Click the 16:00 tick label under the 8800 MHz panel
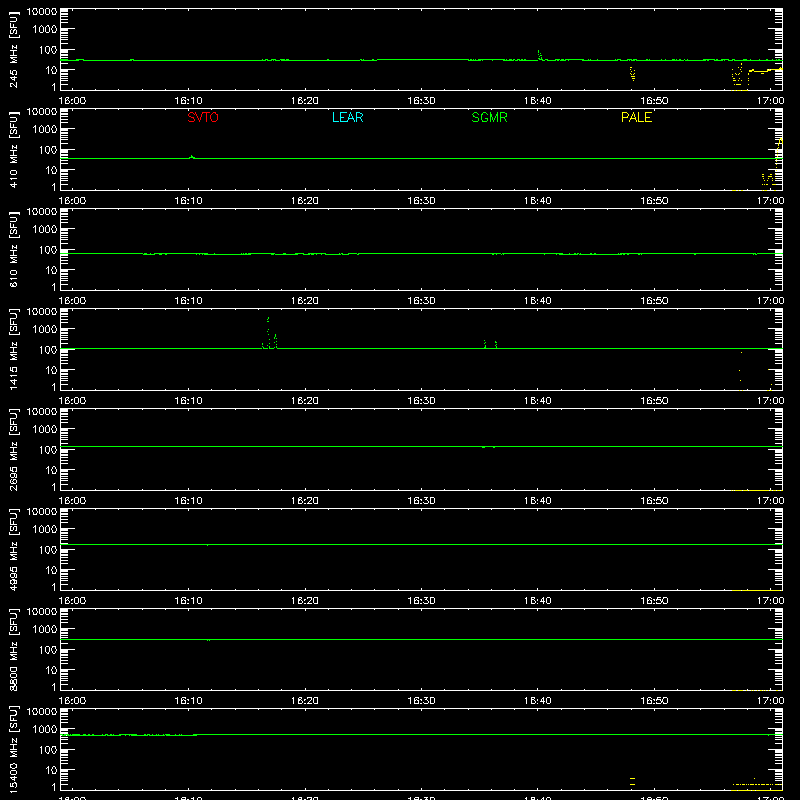This screenshot has width=800, height=800. tap(72, 701)
